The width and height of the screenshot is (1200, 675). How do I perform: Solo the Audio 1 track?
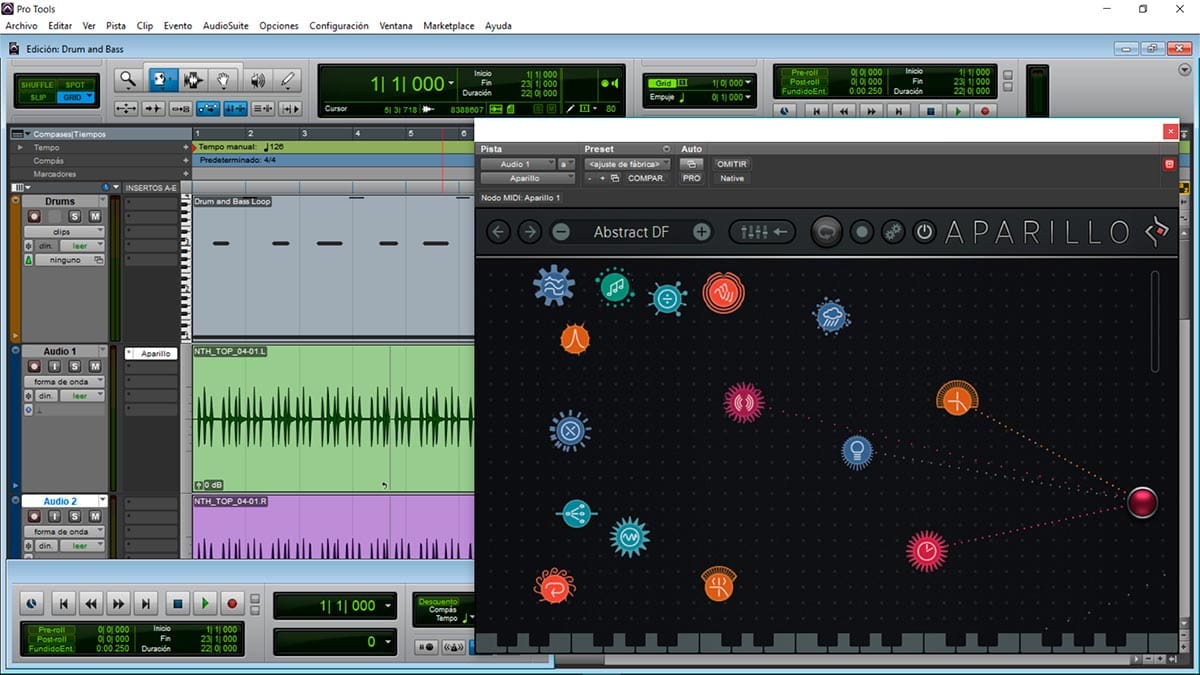pos(75,366)
